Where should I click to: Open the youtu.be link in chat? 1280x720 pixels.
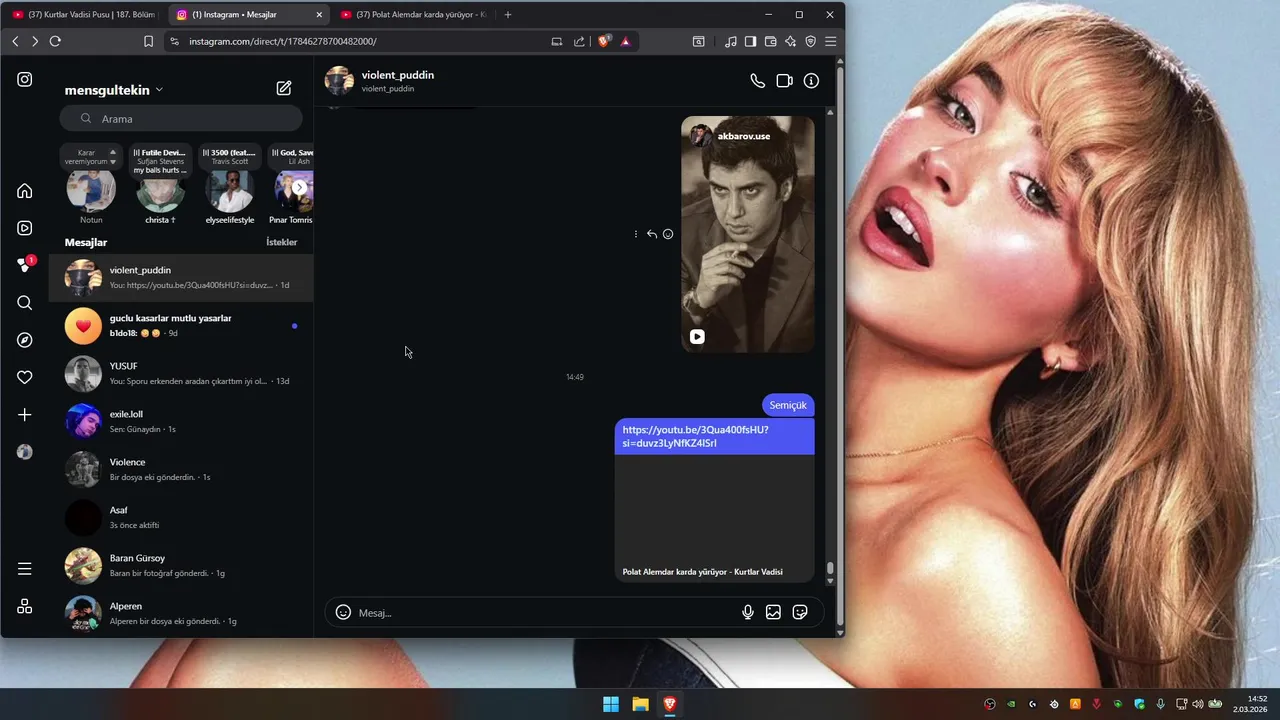click(695, 436)
